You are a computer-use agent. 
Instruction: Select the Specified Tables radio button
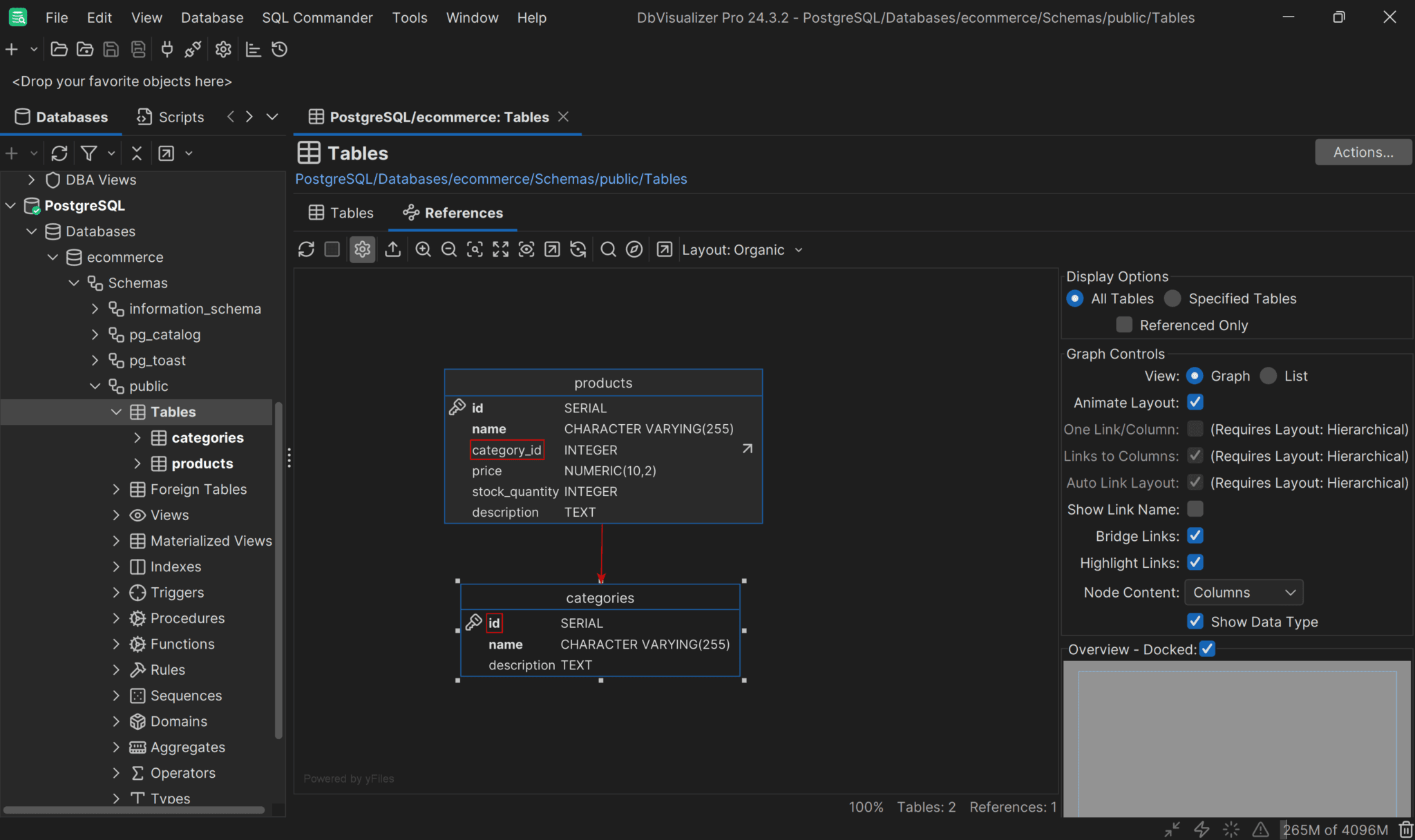click(x=1172, y=298)
